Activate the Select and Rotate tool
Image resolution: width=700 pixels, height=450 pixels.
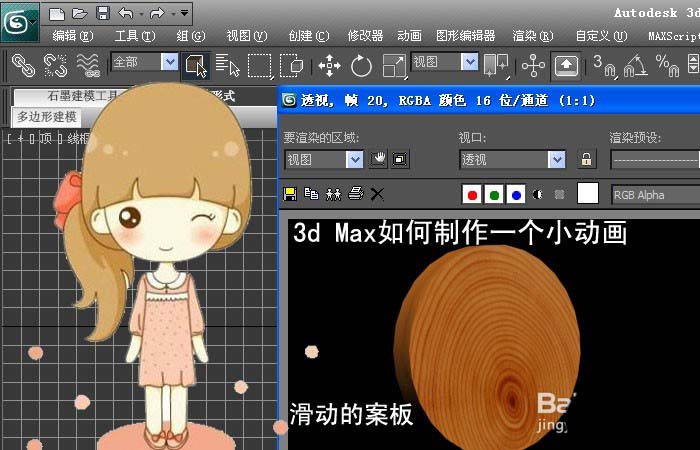click(x=361, y=66)
